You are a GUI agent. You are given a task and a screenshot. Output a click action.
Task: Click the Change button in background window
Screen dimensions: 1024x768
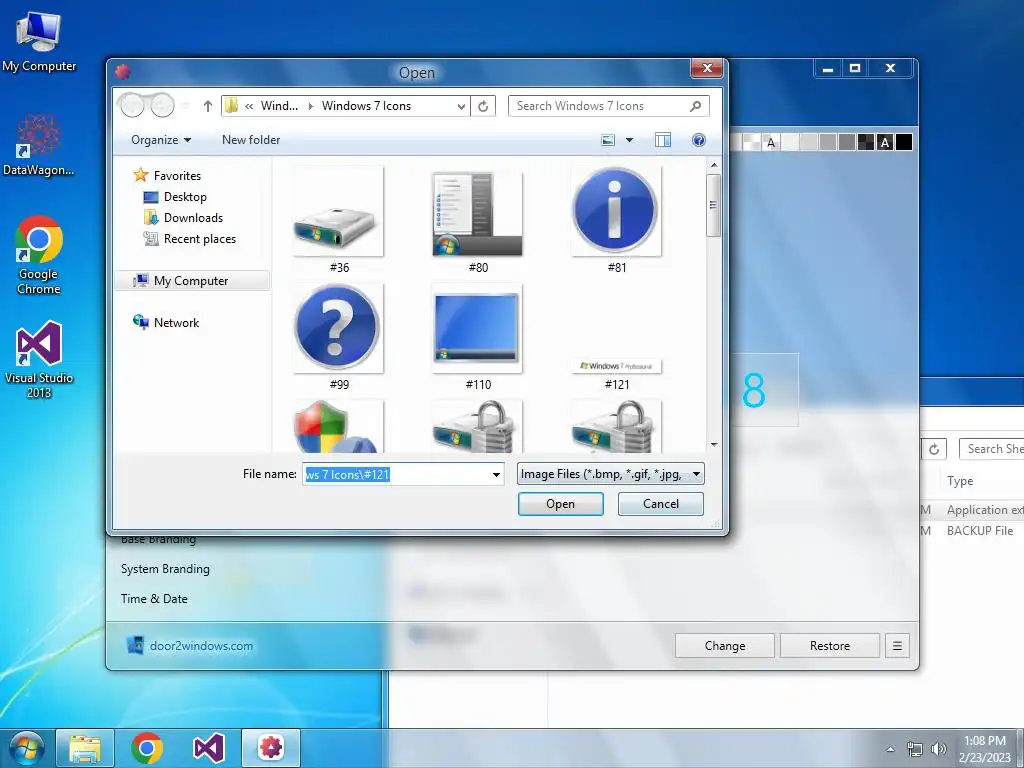(725, 645)
